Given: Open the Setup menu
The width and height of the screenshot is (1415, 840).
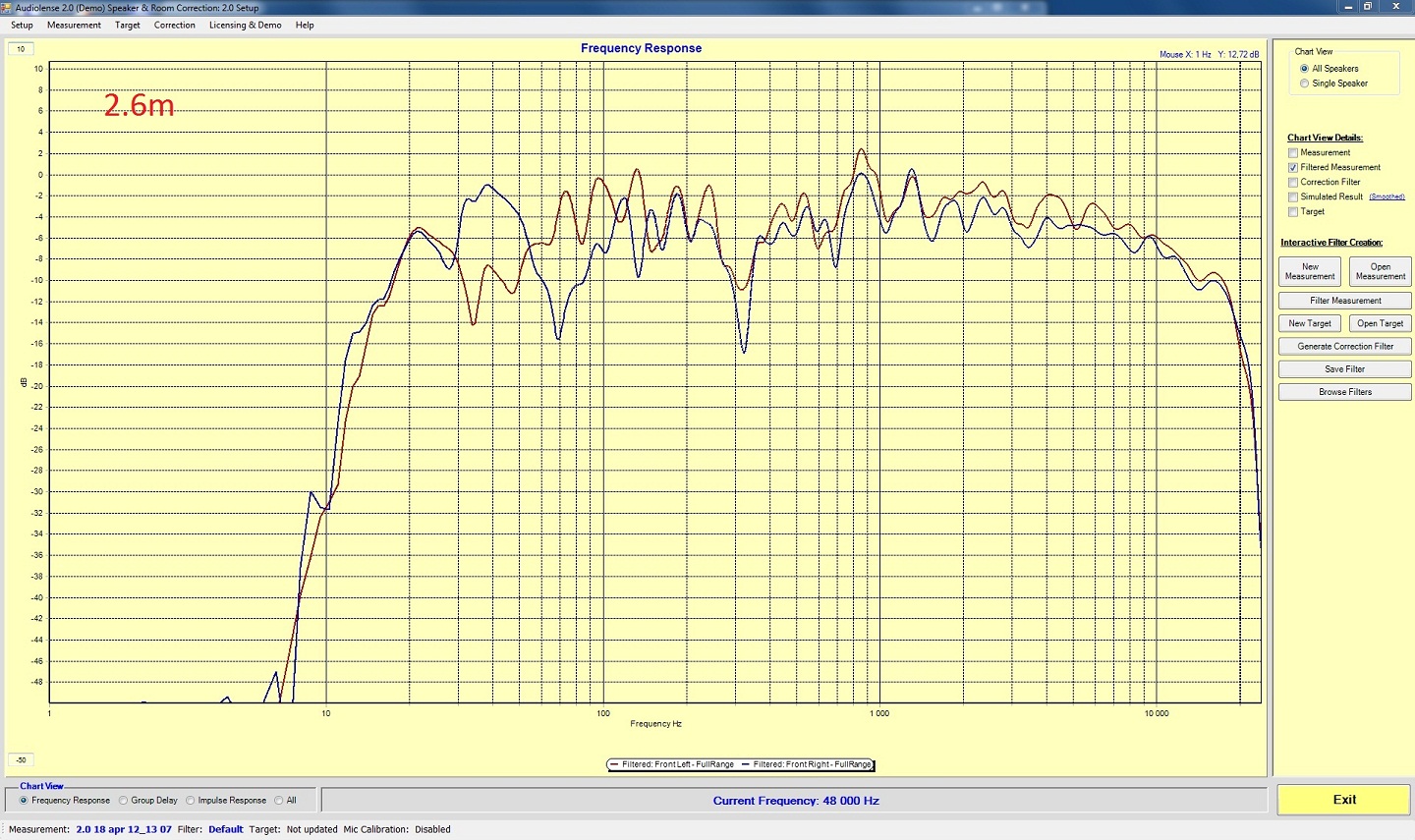Looking at the screenshot, I should (22, 26).
